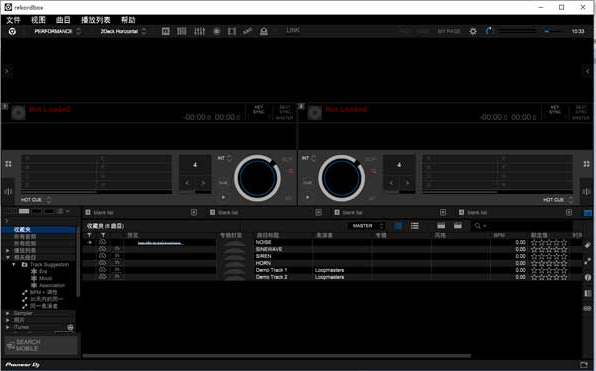Click the rekordbox logo icon in toolbar

click(12, 31)
